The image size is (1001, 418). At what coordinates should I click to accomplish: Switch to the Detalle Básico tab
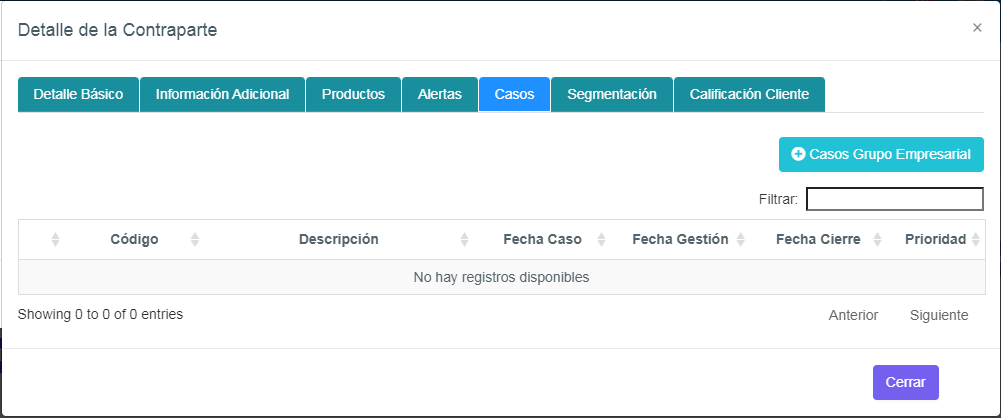78,95
